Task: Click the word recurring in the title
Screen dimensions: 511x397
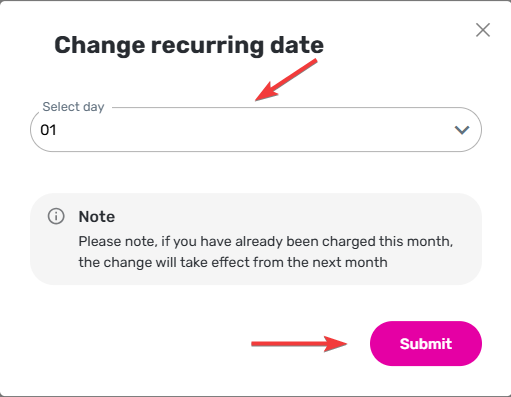Action: click(x=208, y=46)
